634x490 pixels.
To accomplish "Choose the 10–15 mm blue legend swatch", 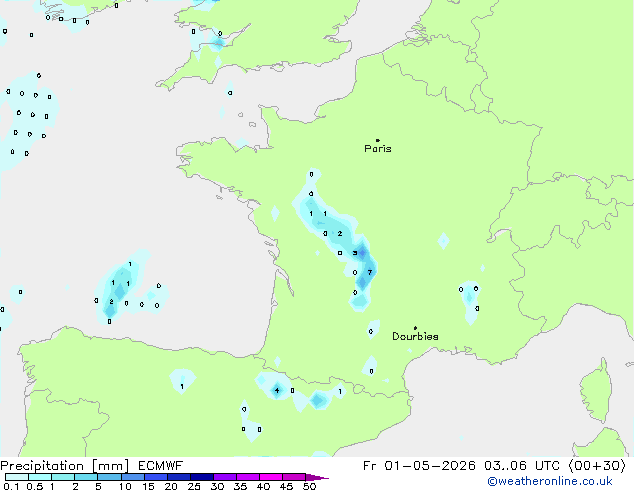I will [x=133, y=477].
